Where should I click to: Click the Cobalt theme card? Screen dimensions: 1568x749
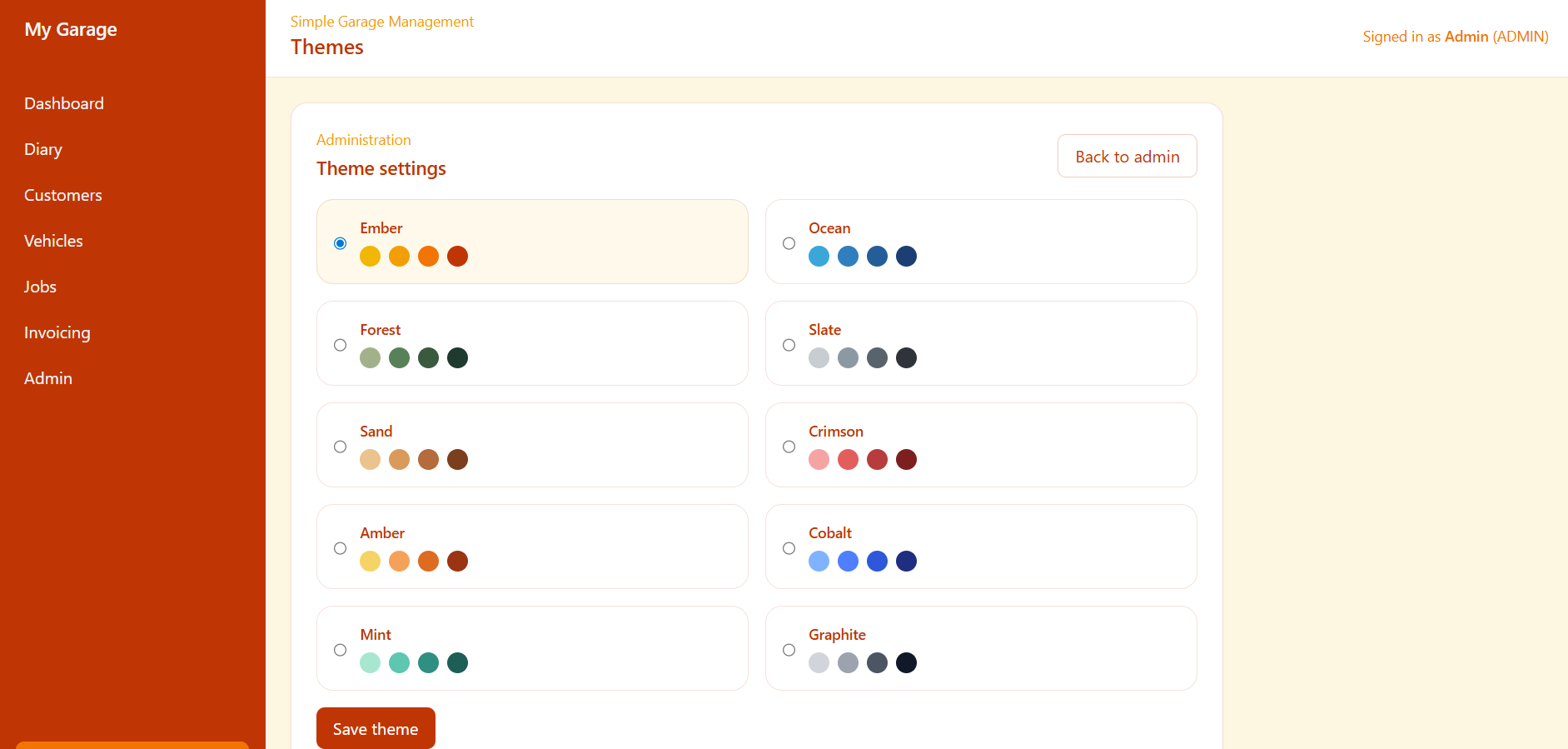point(980,547)
